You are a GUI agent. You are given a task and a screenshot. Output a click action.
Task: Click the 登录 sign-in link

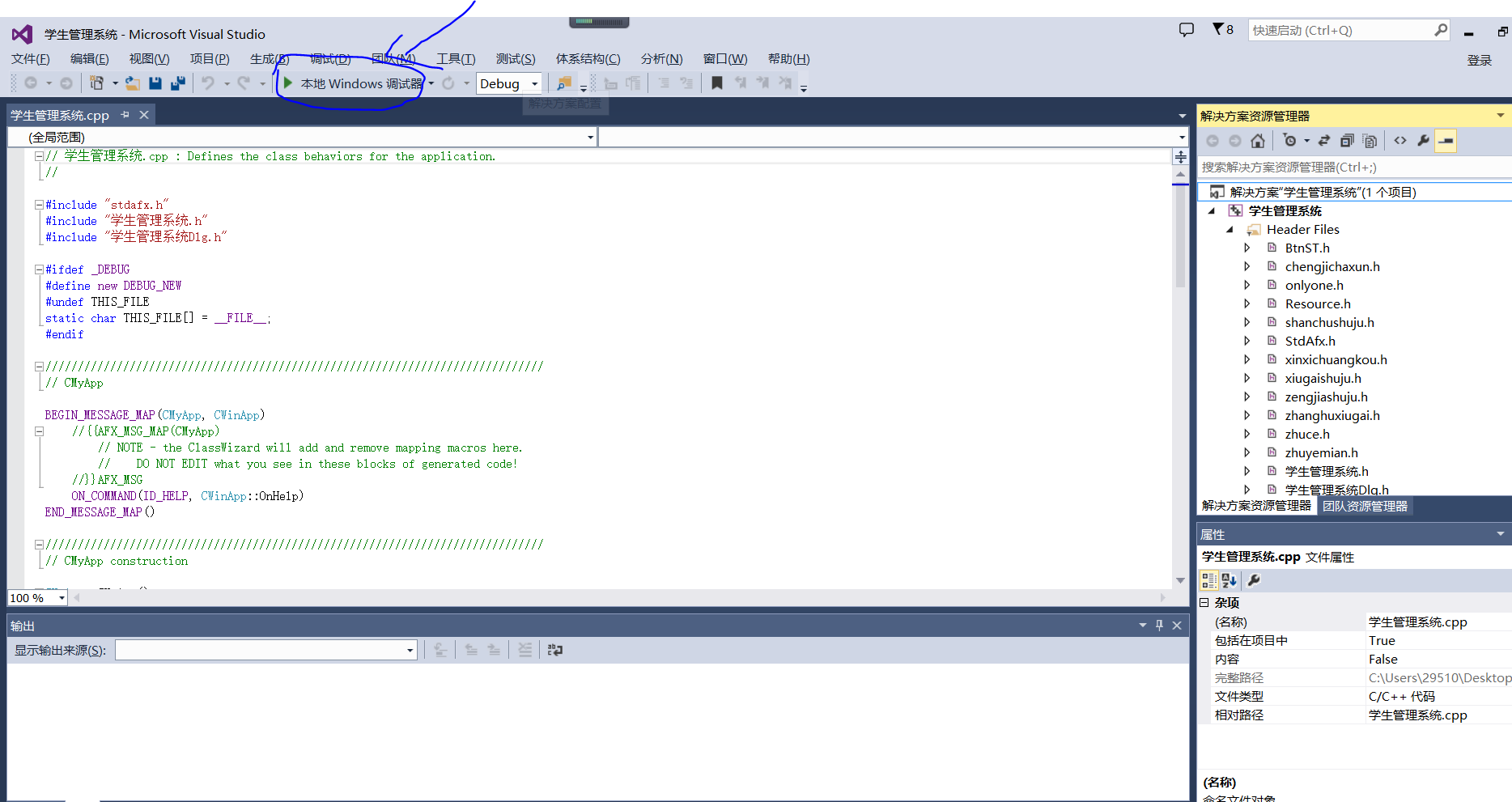point(1480,61)
